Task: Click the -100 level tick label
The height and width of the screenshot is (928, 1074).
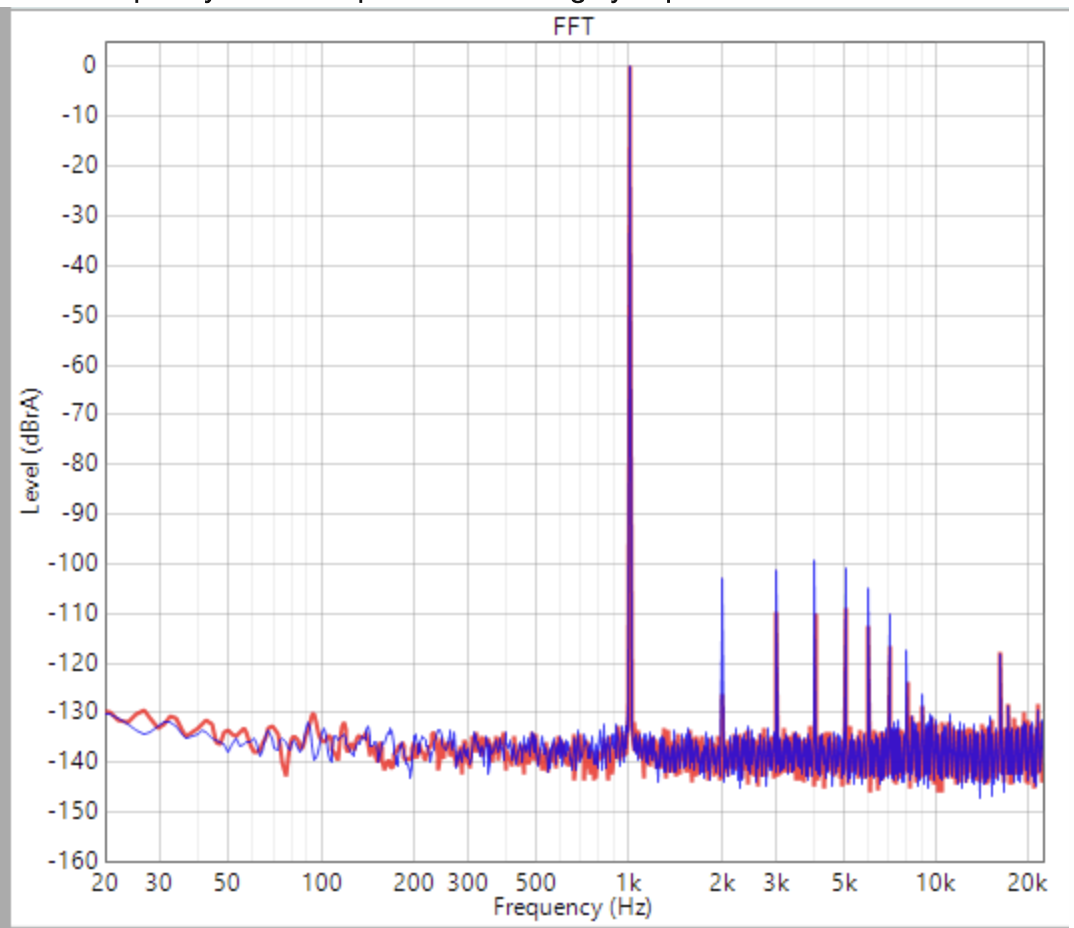Action: (74, 563)
